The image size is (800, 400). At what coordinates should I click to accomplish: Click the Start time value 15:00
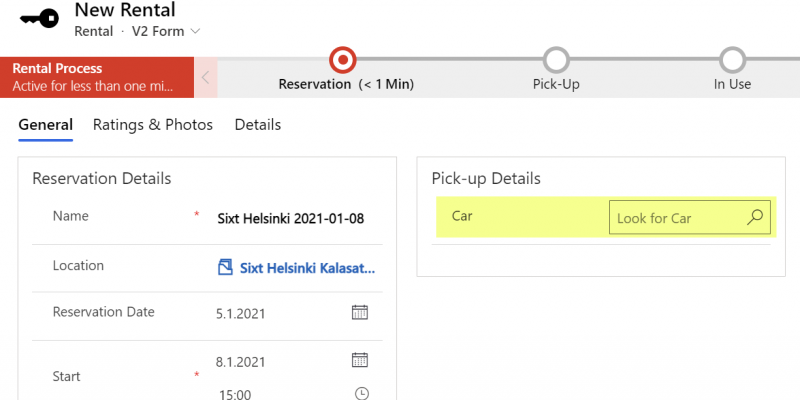[235, 394]
